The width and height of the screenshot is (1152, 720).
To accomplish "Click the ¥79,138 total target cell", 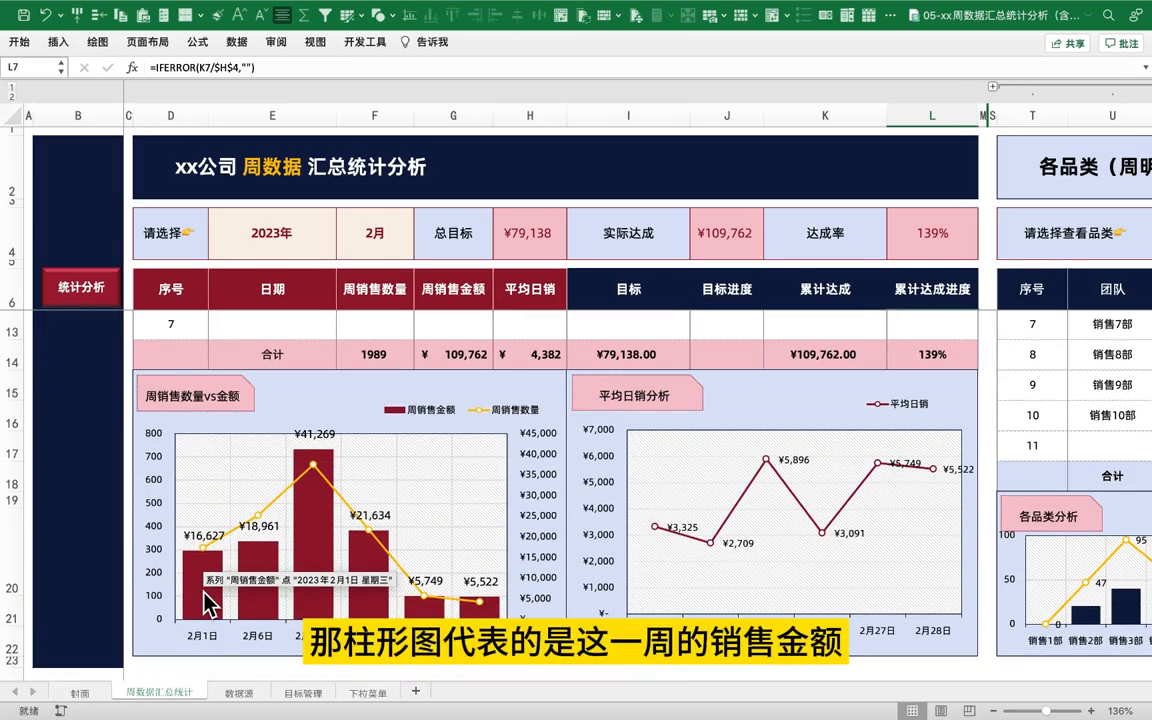I will click(529, 233).
